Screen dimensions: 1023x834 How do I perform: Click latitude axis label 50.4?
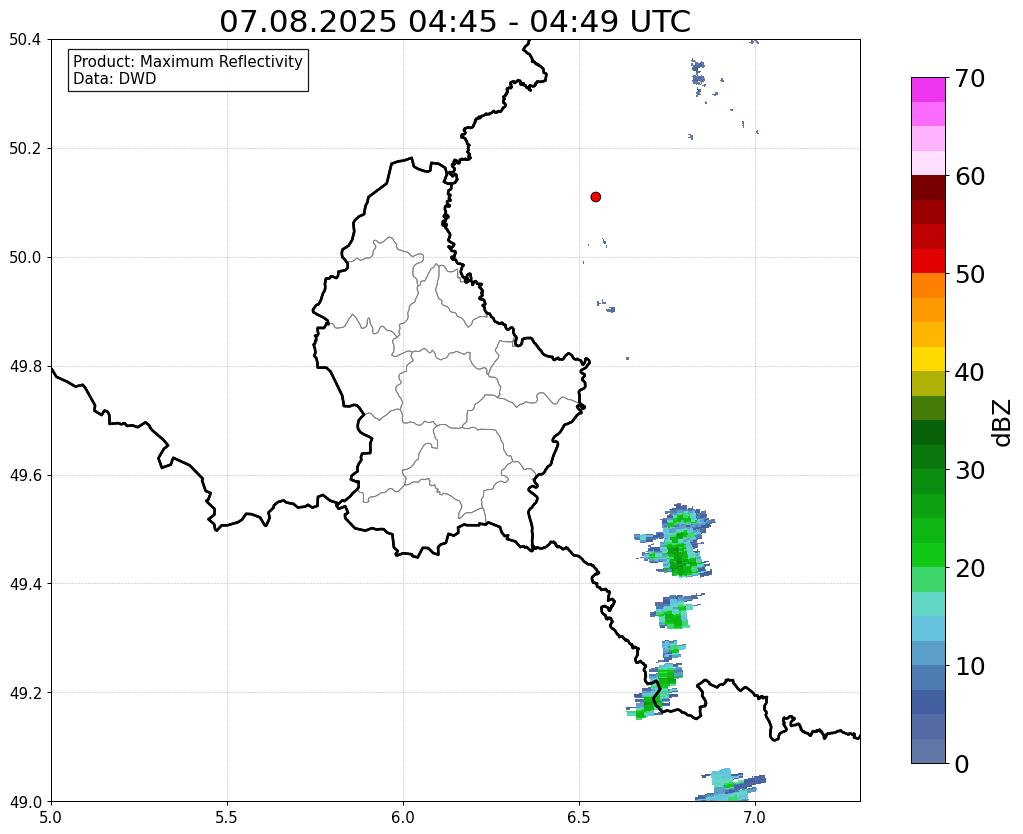(25, 40)
